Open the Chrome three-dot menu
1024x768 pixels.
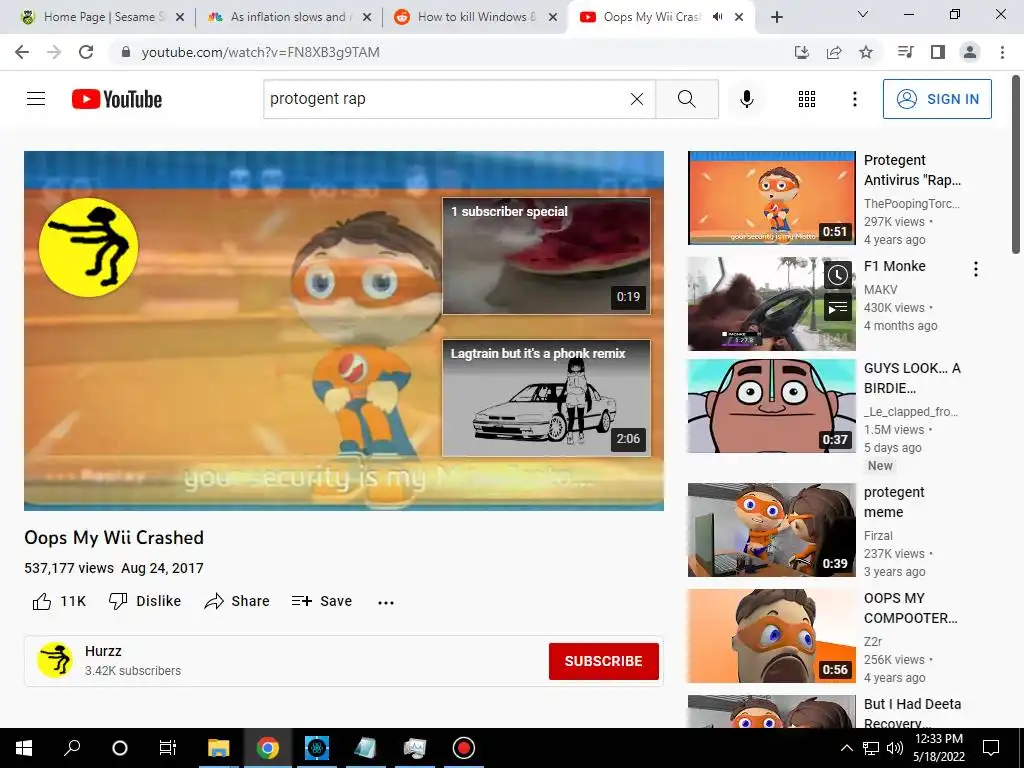tap(1002, 52)
